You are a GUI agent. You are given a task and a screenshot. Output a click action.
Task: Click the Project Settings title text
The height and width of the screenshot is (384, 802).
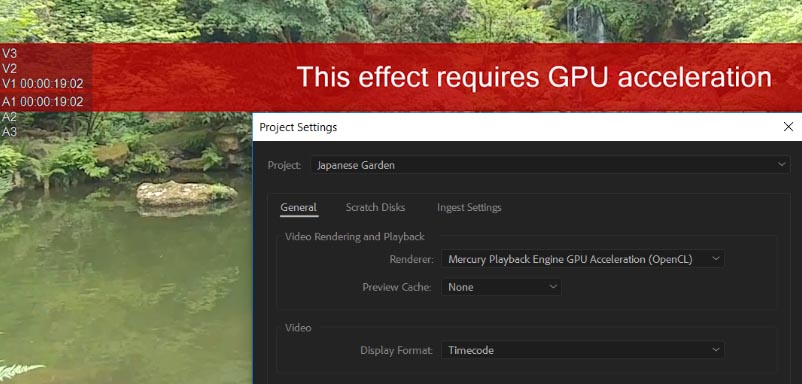pos(298,127)
